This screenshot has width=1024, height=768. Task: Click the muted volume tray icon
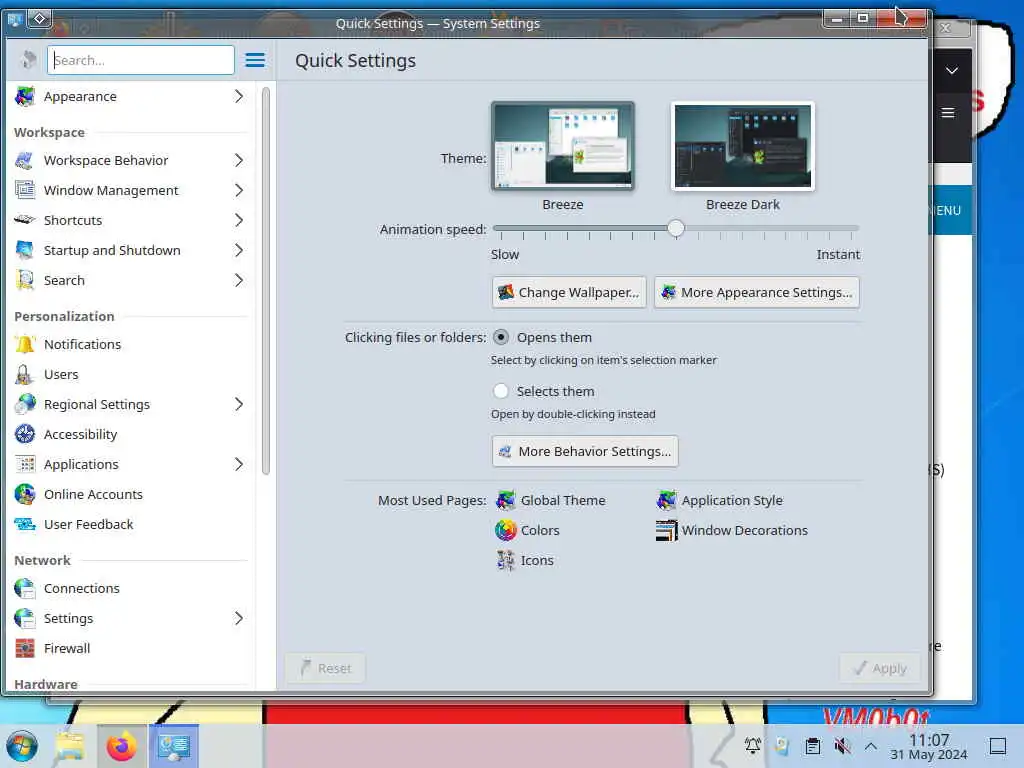click(x=842, y=746)
